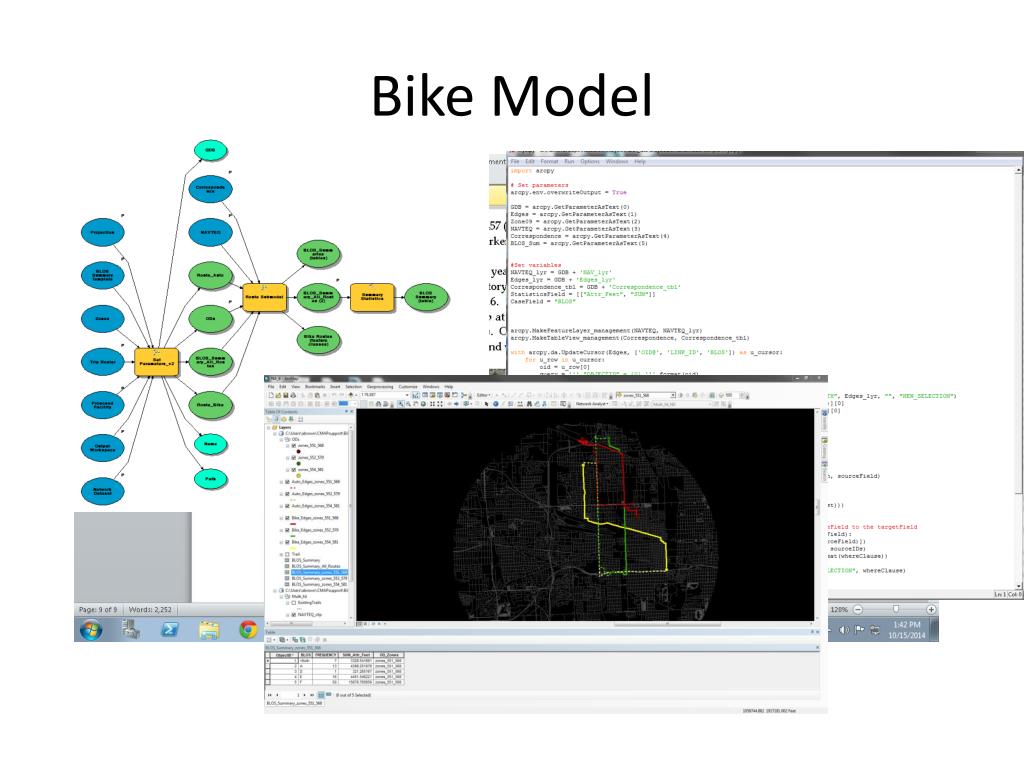Click the Full Extent globe icon in ArcMap
The height and width of the screenshot is (768, 1024).
point(423,404)
